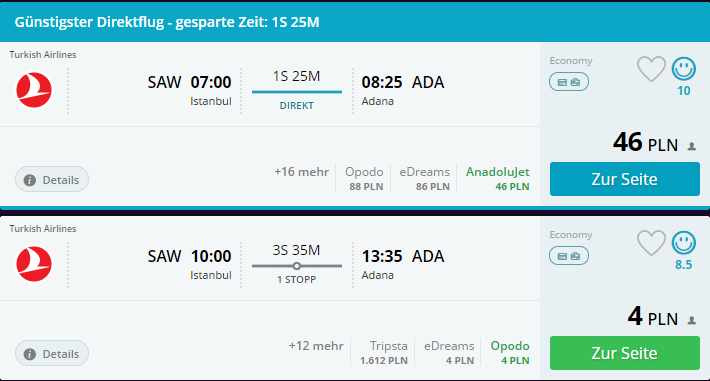The height and width of the screenshot is (381, 710).
Task: Show the +16 mehr price offers
Action: [301, 172]
